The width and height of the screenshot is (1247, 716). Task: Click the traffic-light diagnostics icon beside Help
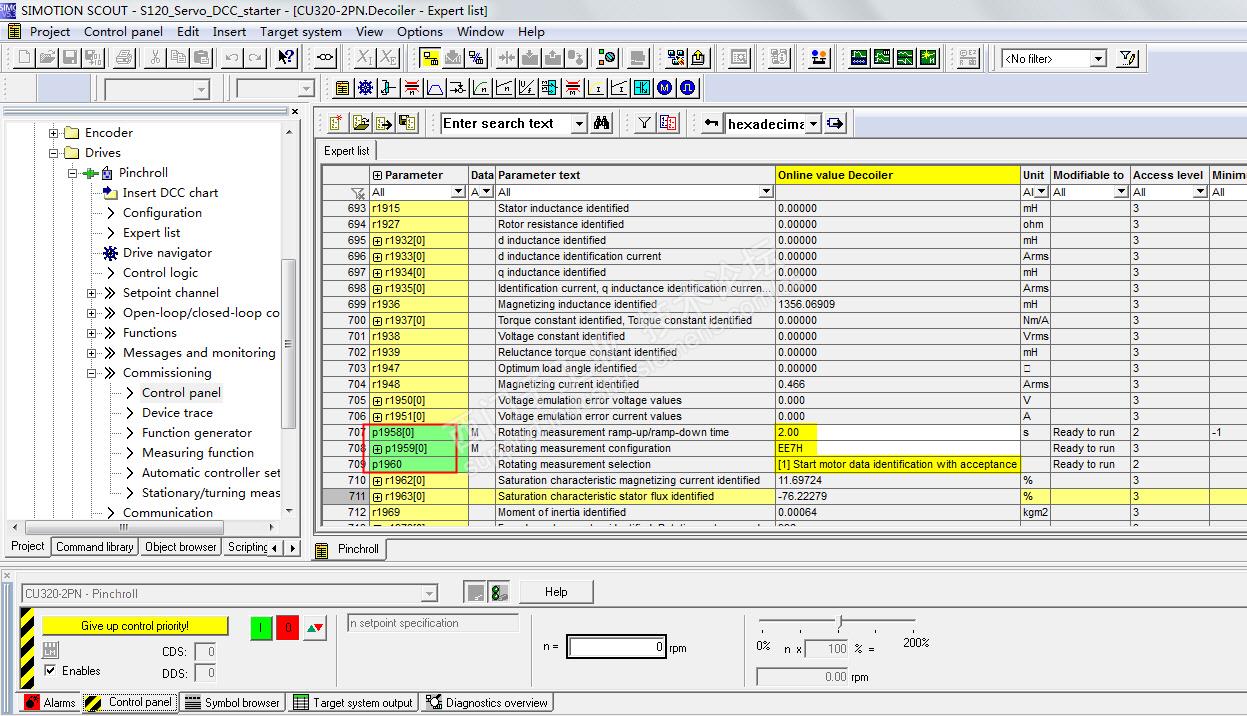pyautogui.click(x=498, y=592)
